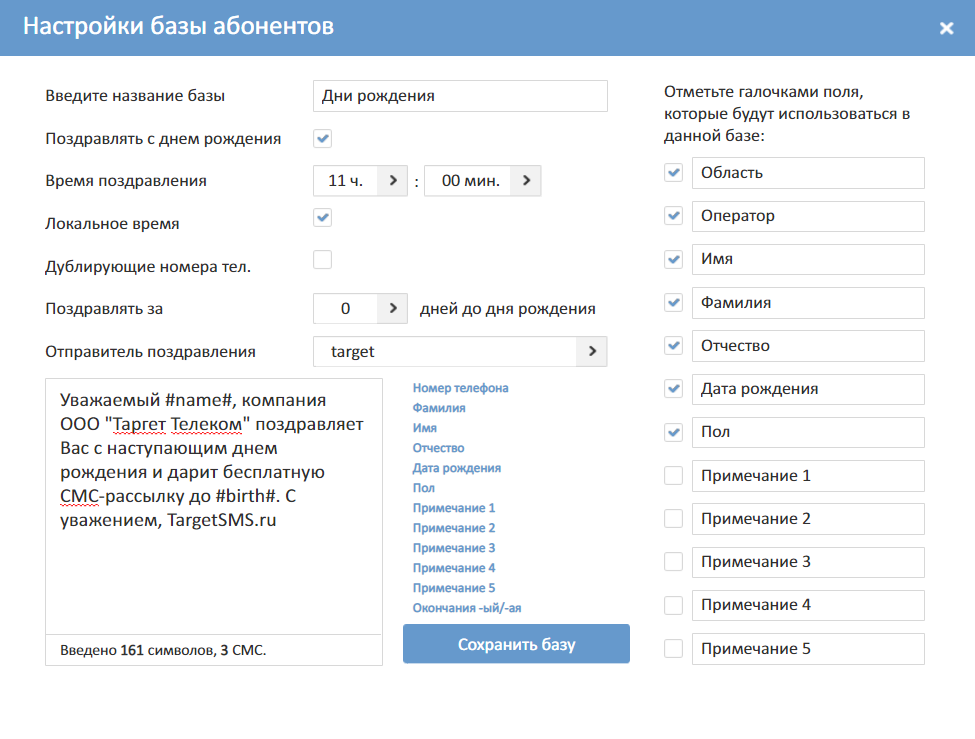The height and width of the screenshot is (739, 975).
Task: Uncheck the 'Область' field checkbox
Action: coord(673,173)
